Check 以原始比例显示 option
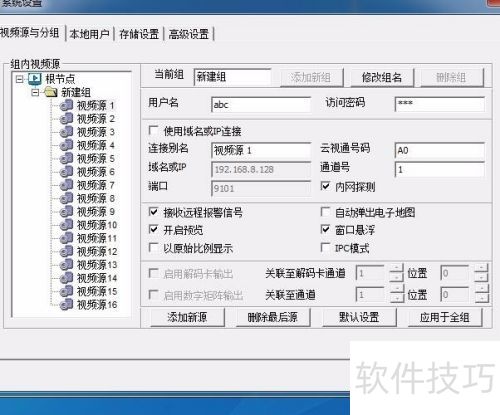Screen dimensions: 500x415 tap(153, 247)
